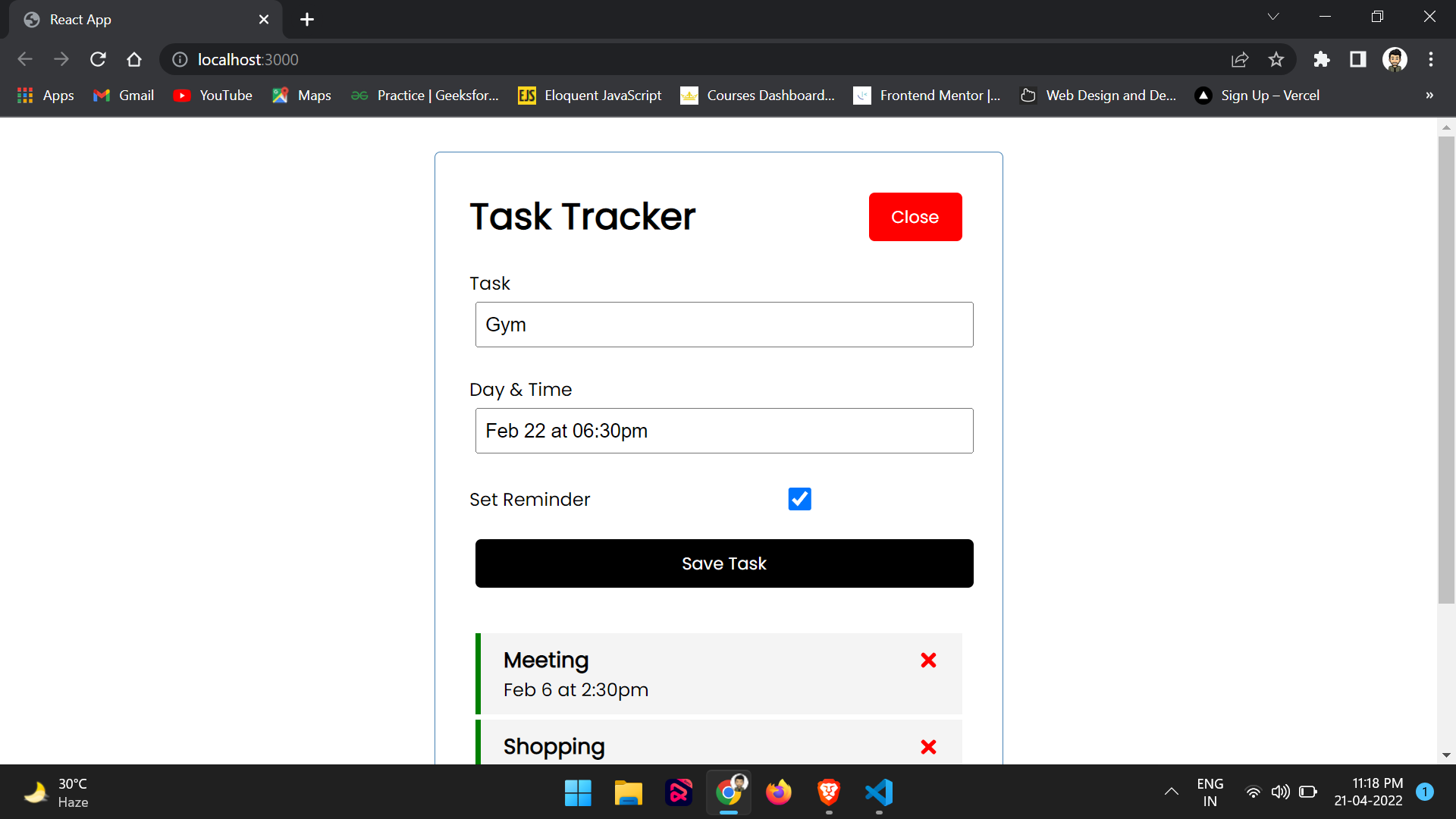This screenshot has height=819, width=1456.
Task: Open the side panel icon
Action: (x=1358, y=59)
